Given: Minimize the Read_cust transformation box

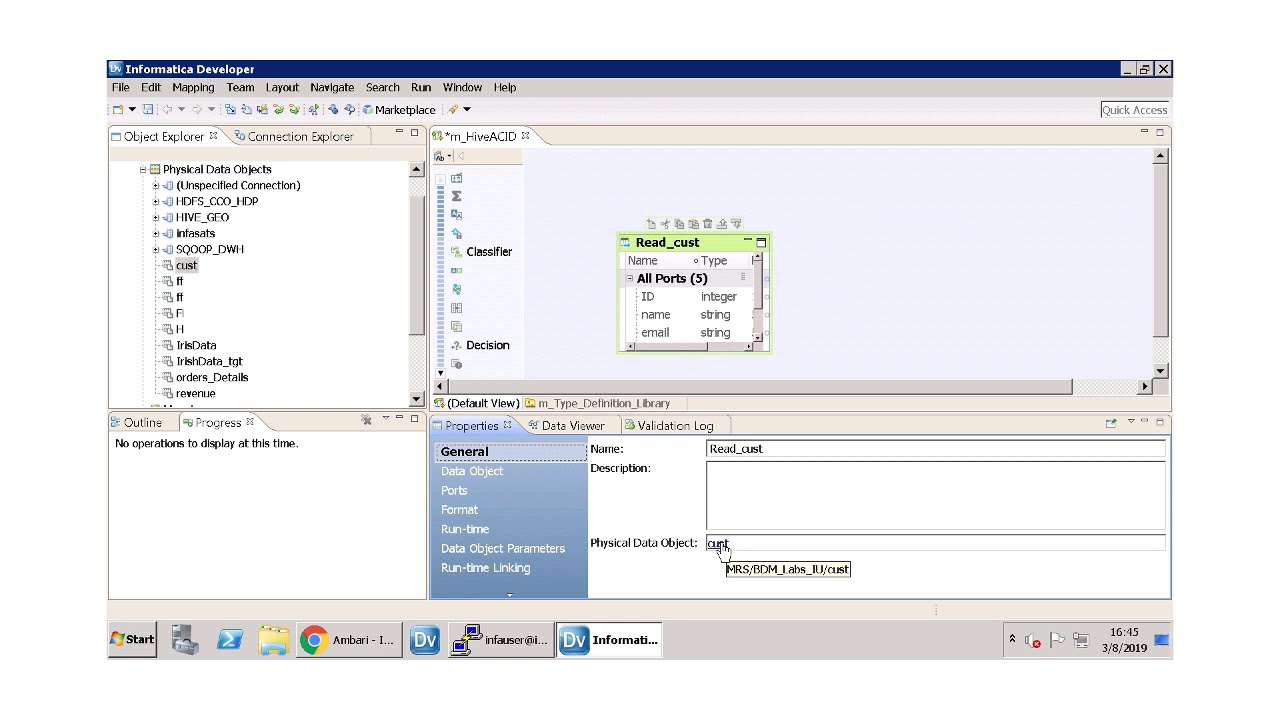Looking at the screenshot, I should (x=747, y=242).
